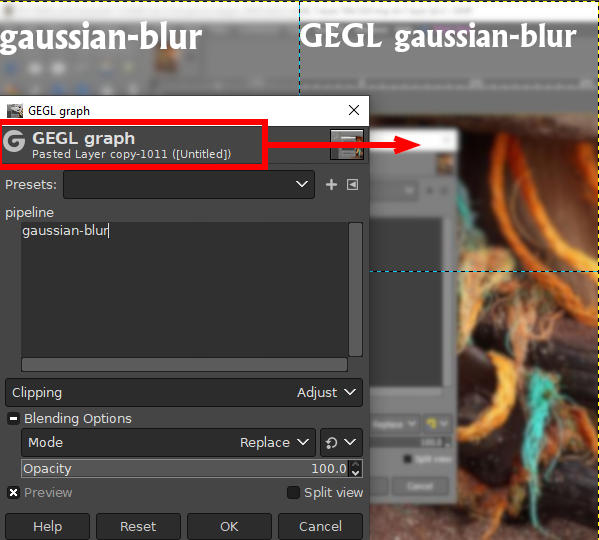Toggle the Preview checkbox

coord(13,493)
